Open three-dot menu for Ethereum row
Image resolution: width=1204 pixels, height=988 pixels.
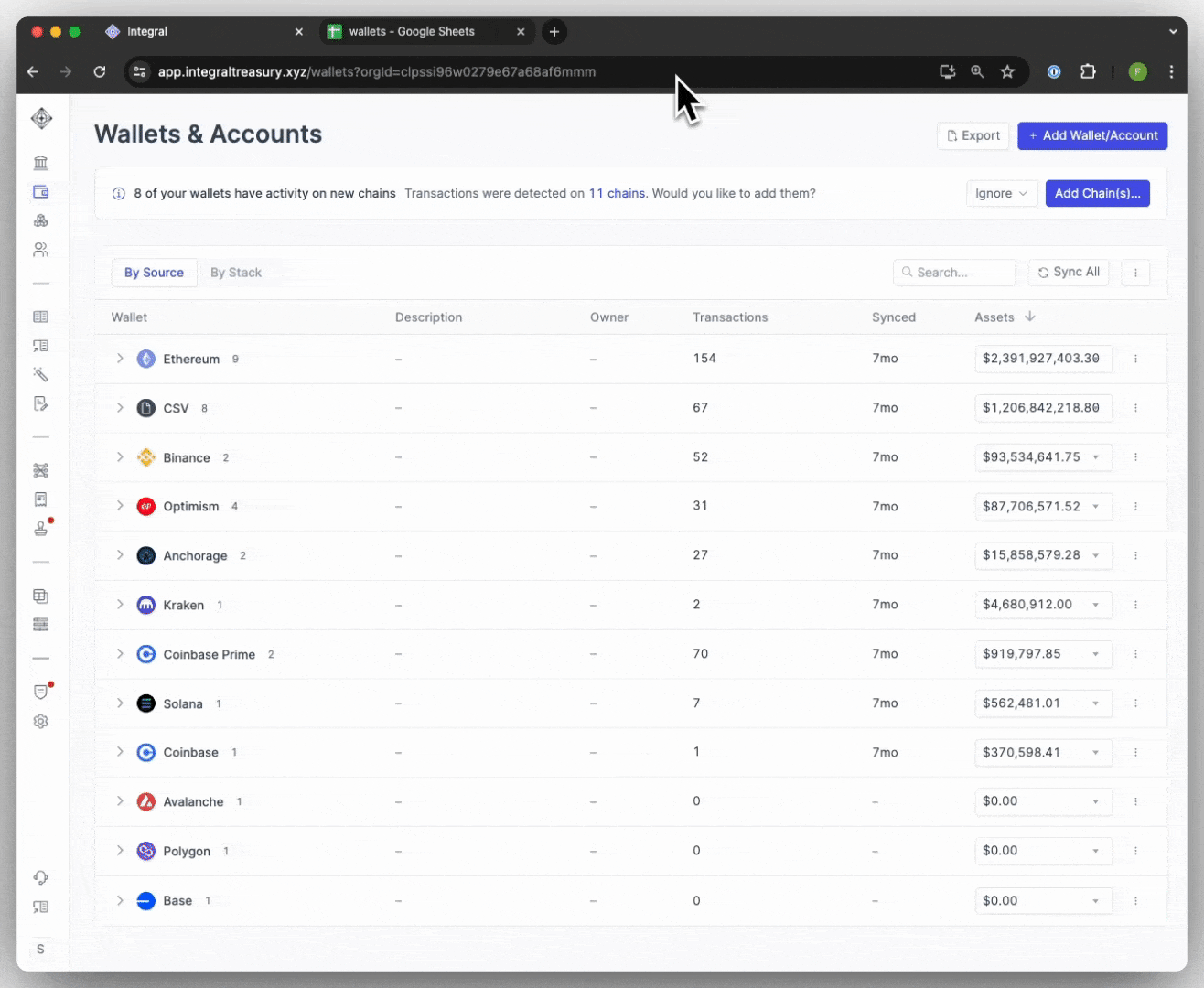tap(1135, 360)
